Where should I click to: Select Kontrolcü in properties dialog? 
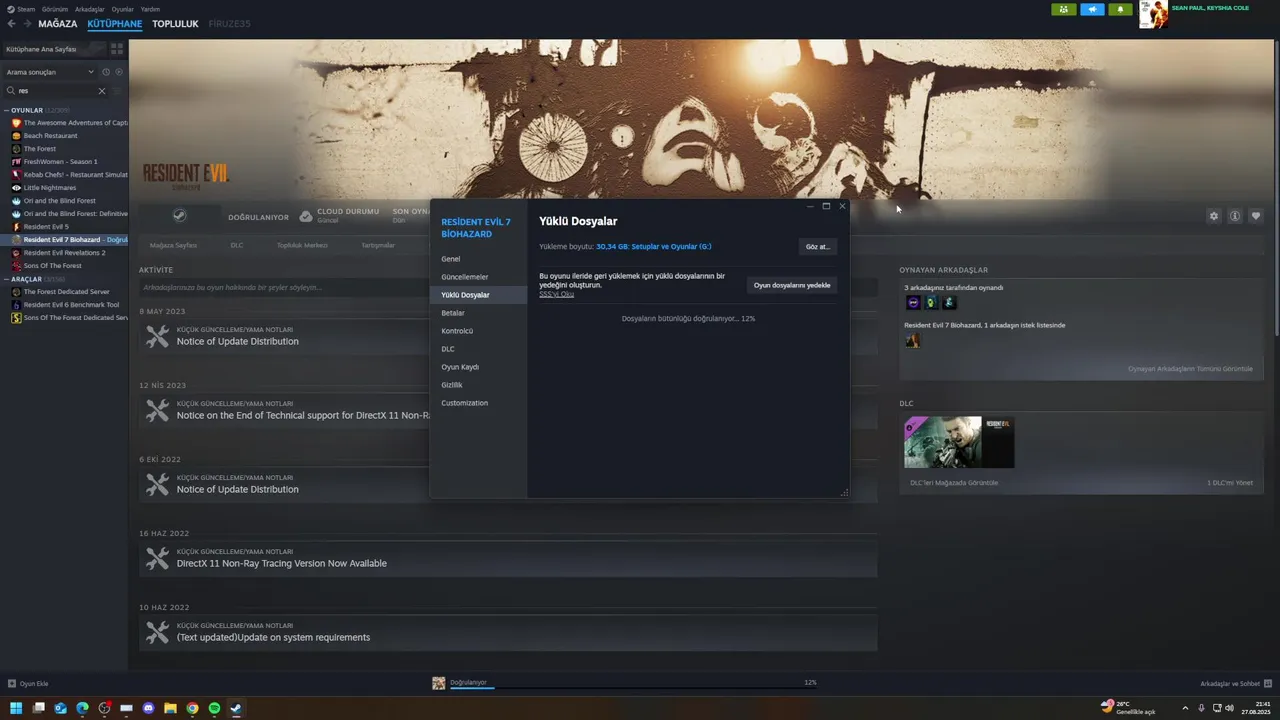pos(478,331)
